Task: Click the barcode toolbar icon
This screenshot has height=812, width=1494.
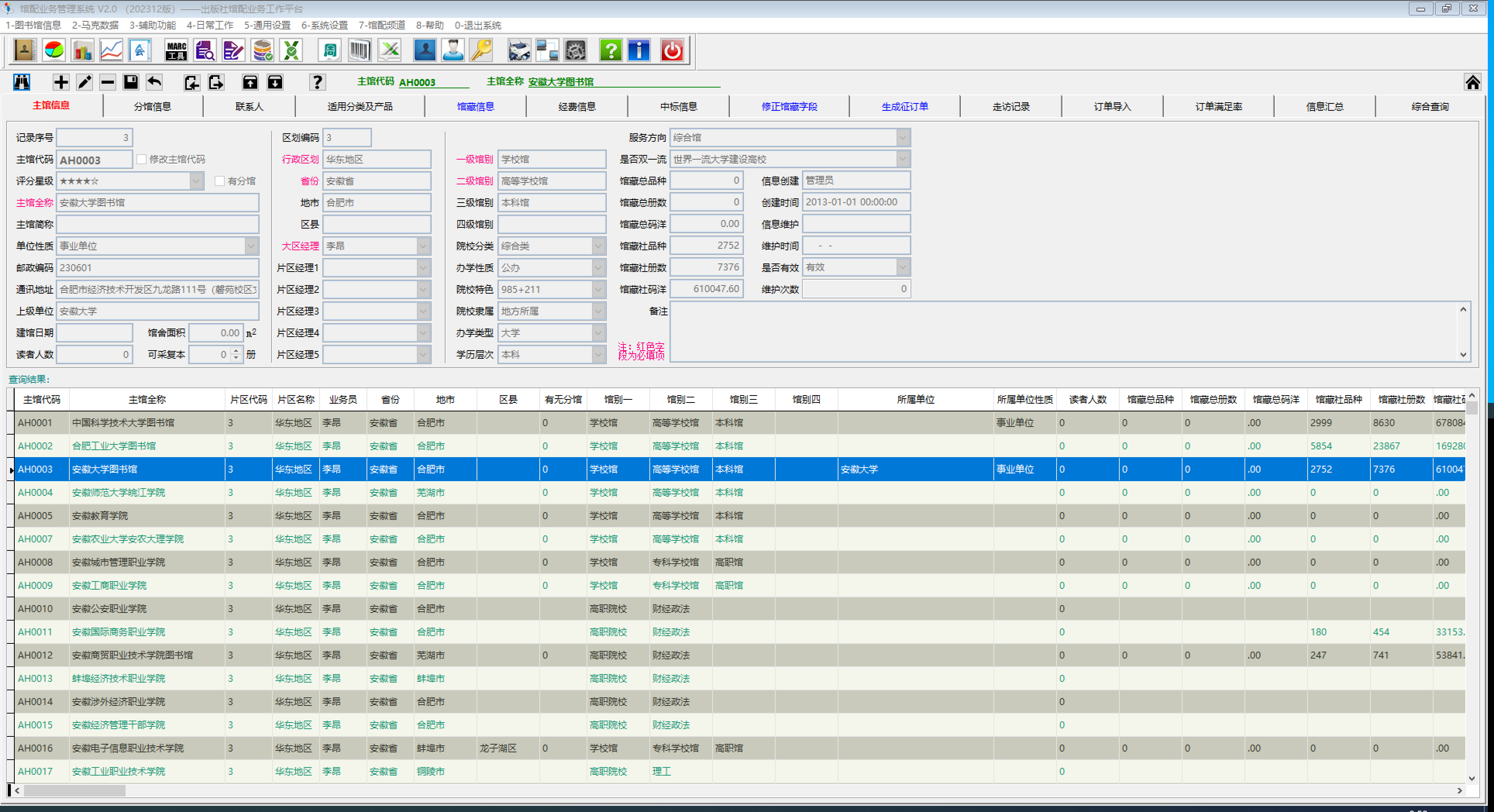Action: (360, 50)
